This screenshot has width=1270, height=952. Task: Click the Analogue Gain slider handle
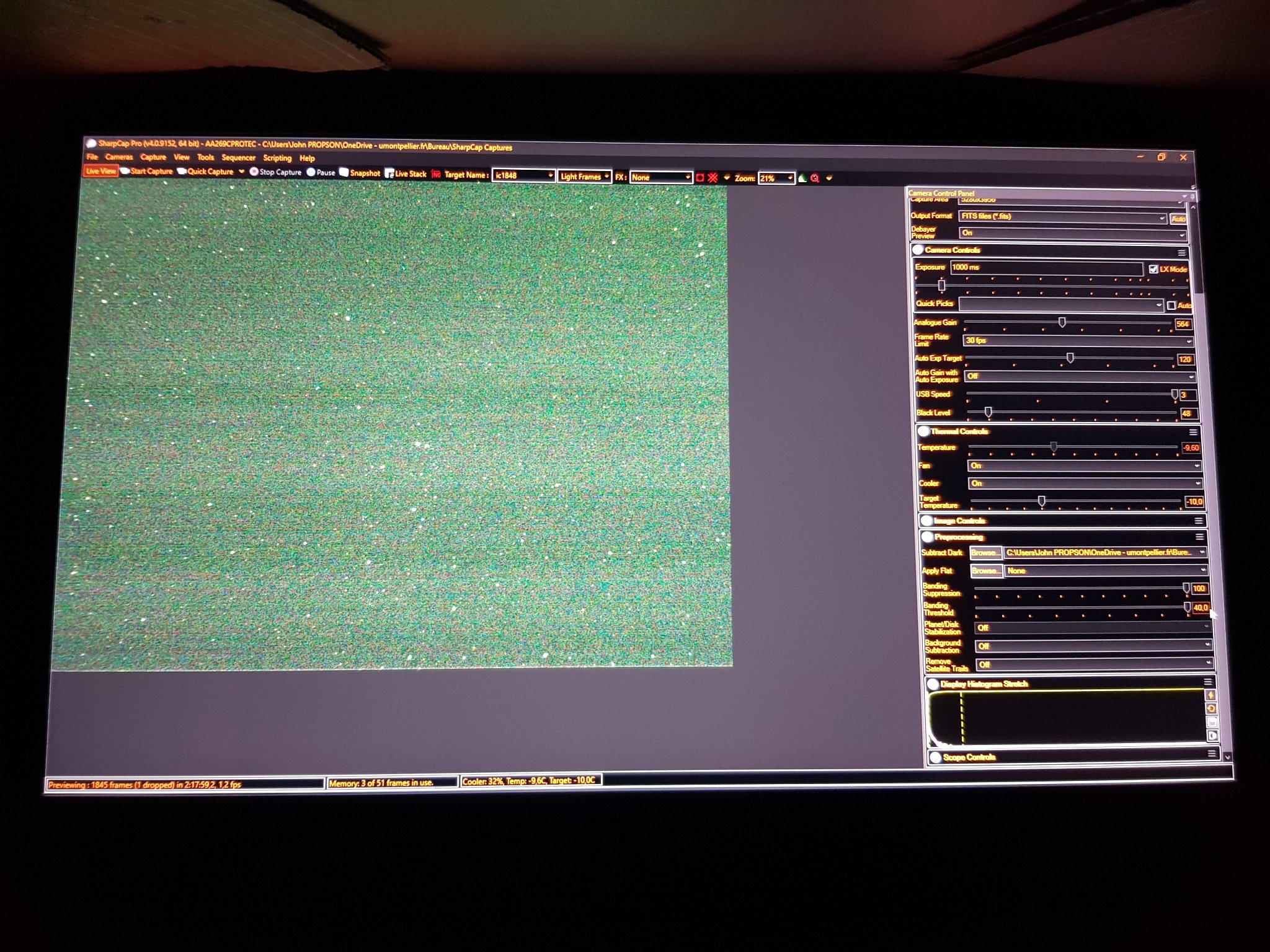[1062, 322]
